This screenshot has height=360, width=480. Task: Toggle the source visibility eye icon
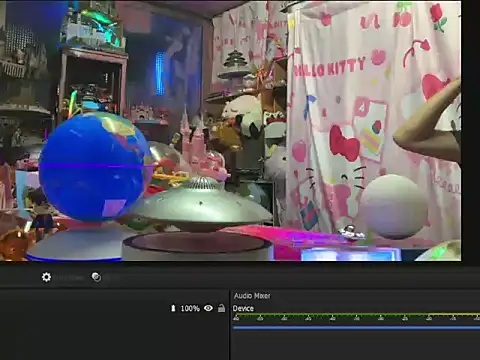point(208,308)
